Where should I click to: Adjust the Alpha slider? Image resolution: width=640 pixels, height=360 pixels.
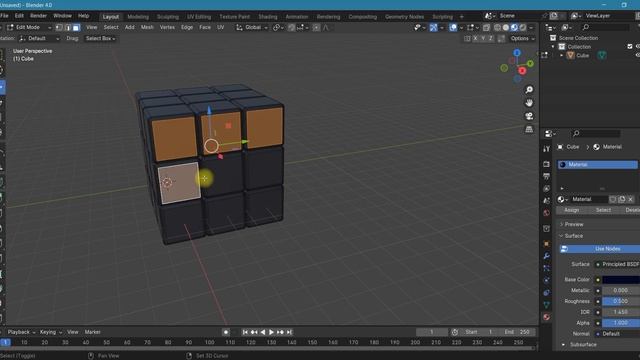[621, 323]
